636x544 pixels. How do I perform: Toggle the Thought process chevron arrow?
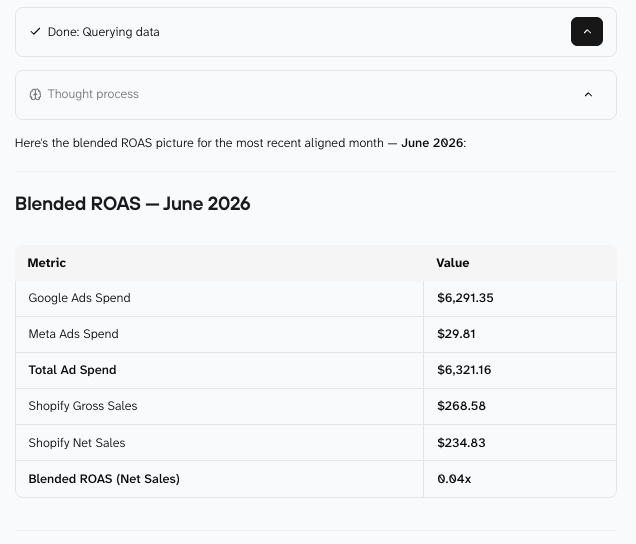pos(588,95)
